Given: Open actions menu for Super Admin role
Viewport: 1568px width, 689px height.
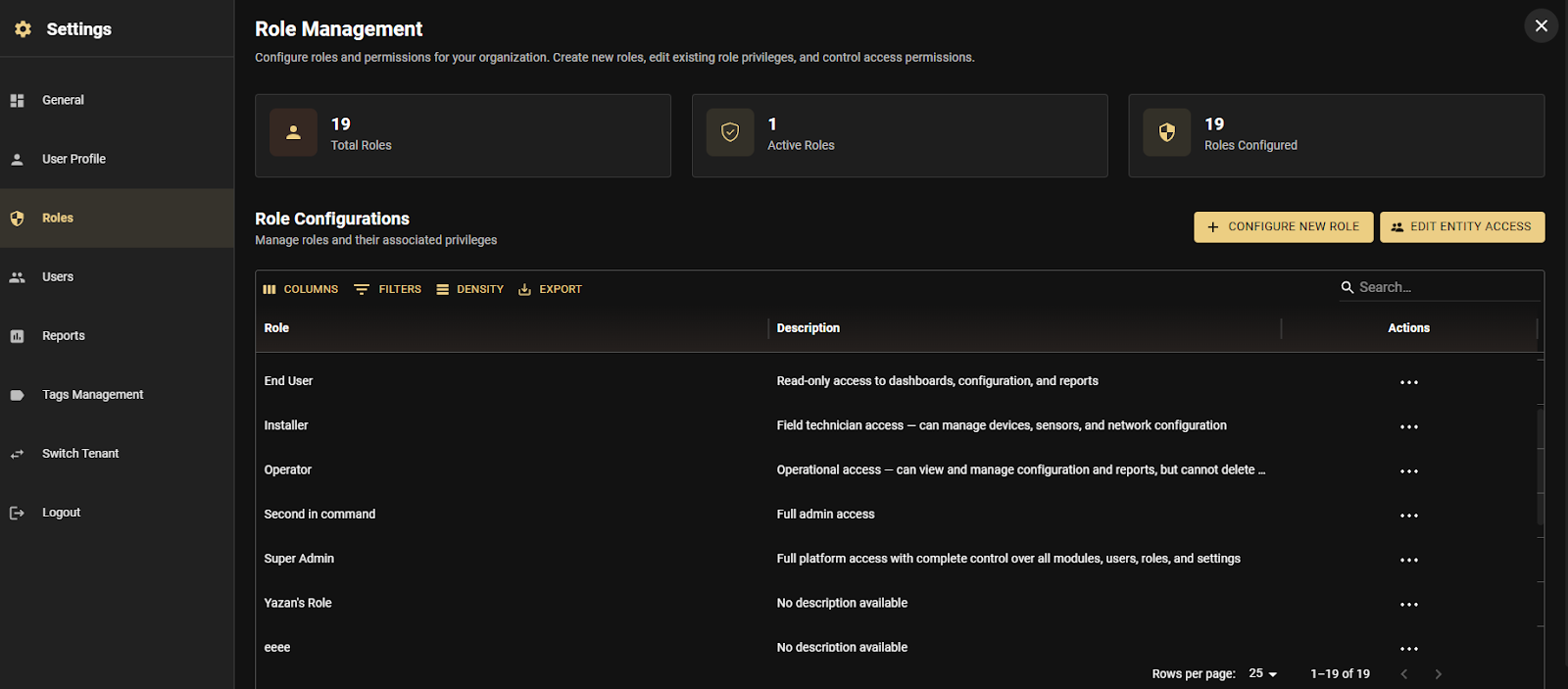Looking at the screenshot, I should [x=1408, y=560].
